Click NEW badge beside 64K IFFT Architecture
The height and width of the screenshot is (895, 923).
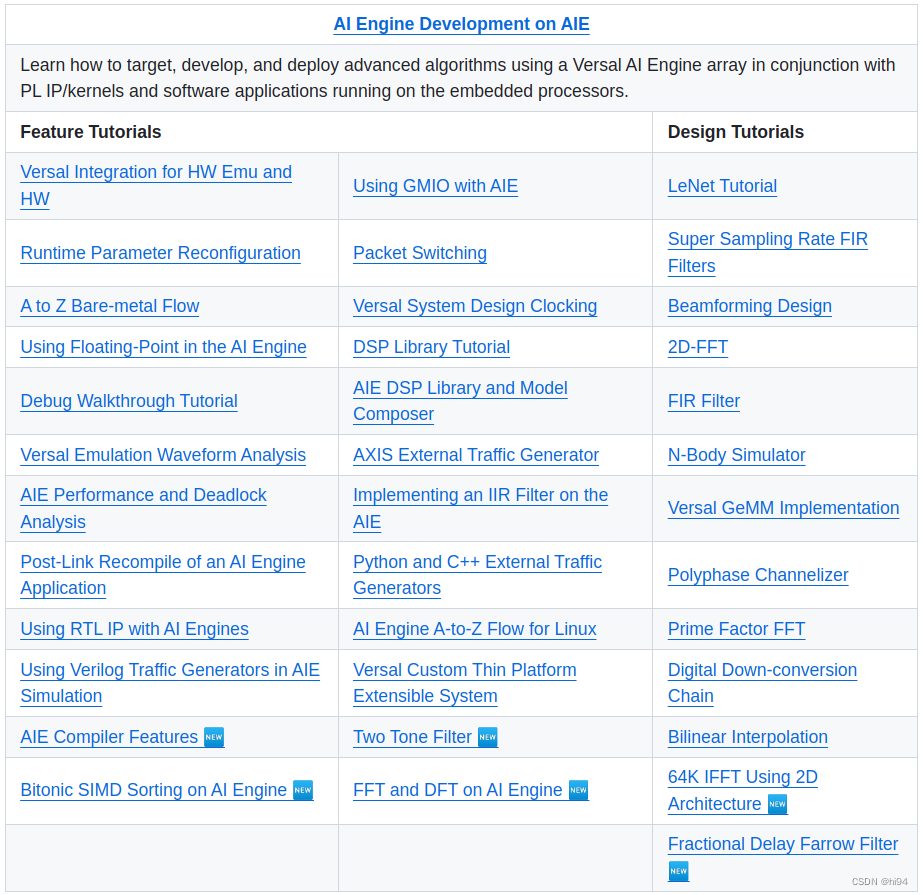[777, 804]
